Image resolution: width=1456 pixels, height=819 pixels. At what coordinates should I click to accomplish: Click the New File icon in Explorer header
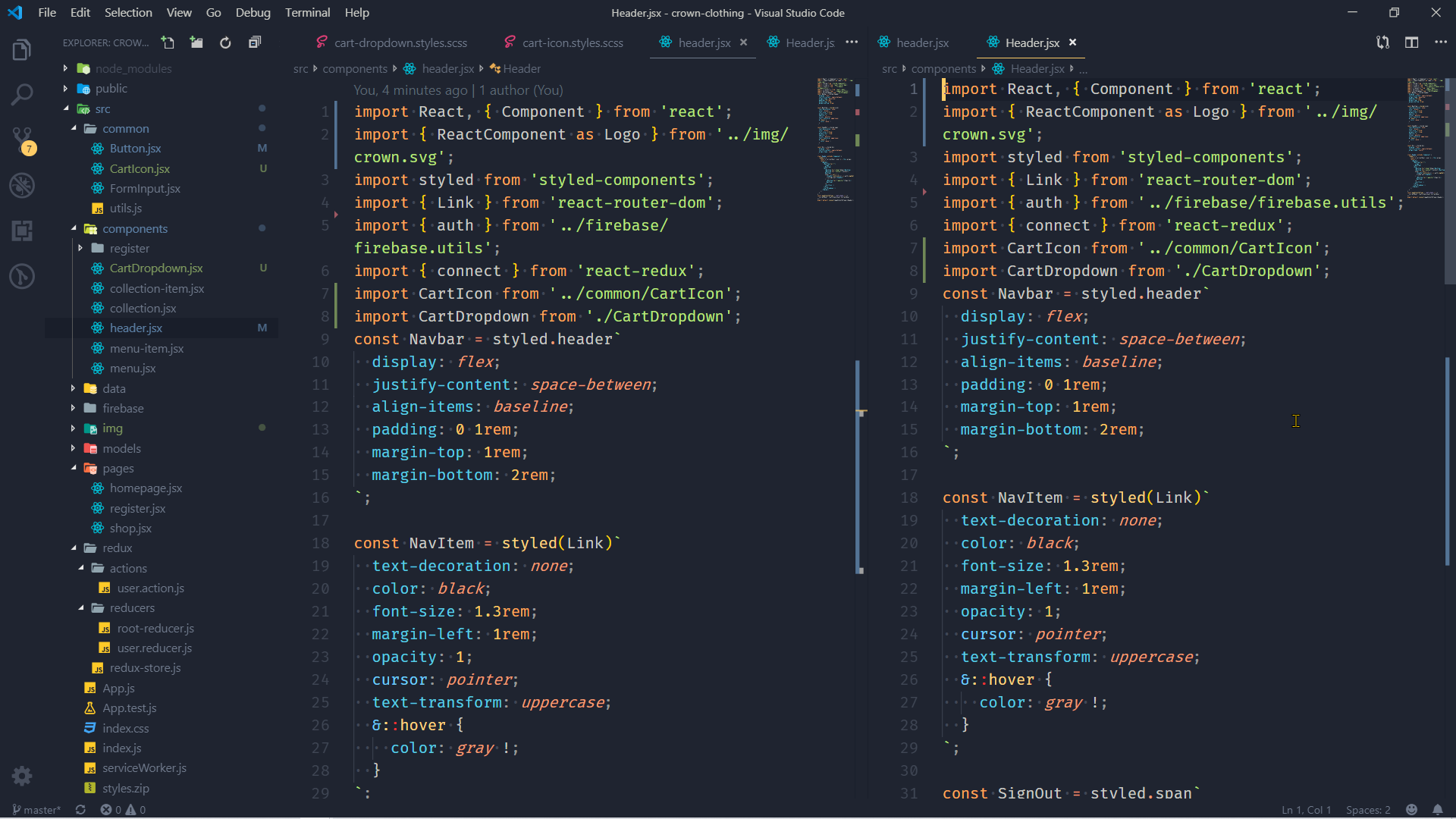click(168, 42)
